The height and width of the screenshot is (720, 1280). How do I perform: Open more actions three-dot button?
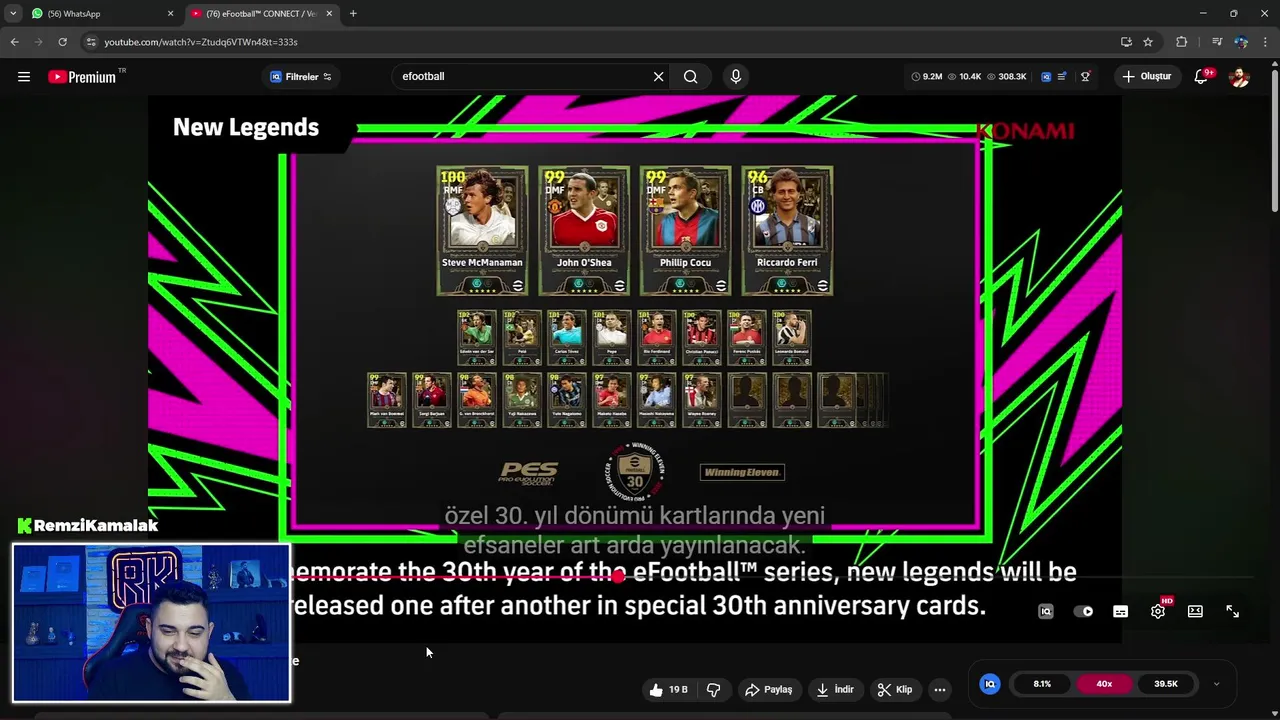click(940, 689)
